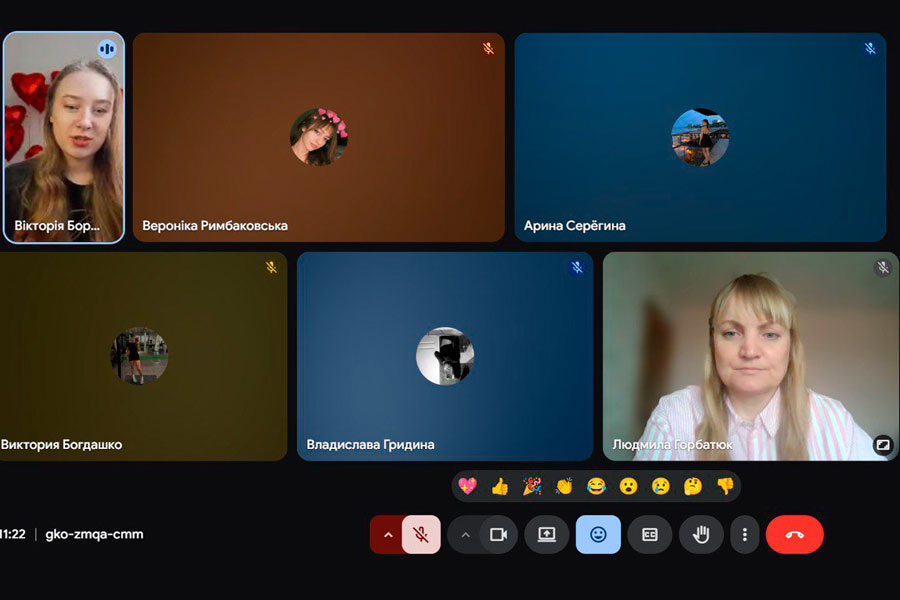Unmute the microphone with the red mic button
Screen dimensions: 900x600
coord(421,535)
